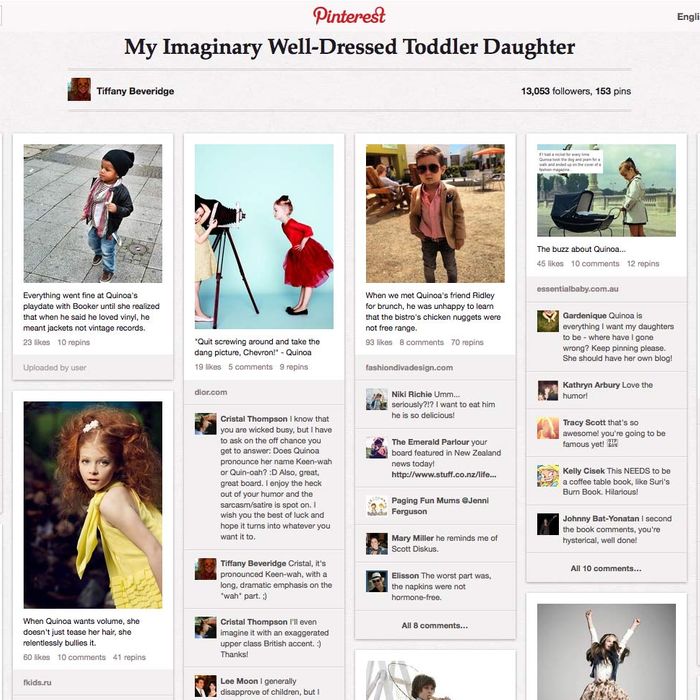
Task: Open the red dress camera pin image
Action: 264,236
